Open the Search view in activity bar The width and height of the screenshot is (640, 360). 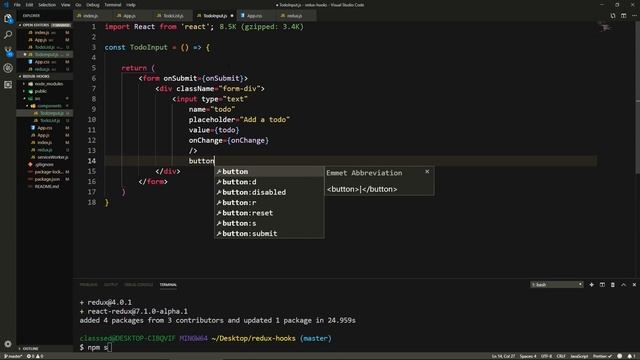click(x=8, y=35)
